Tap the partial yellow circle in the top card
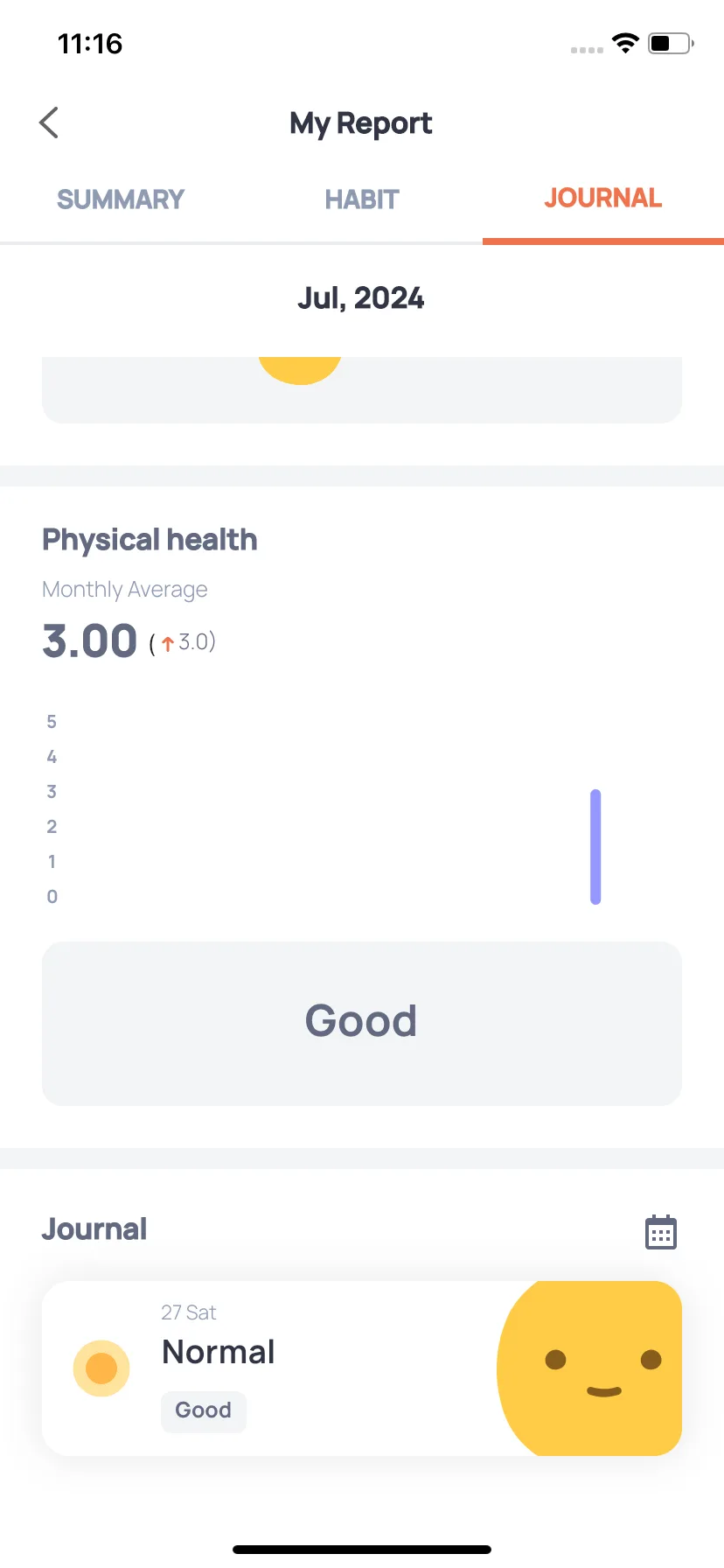Image resolution: width=724 pixels, height=1568 pixels. [x=299, y=370]
